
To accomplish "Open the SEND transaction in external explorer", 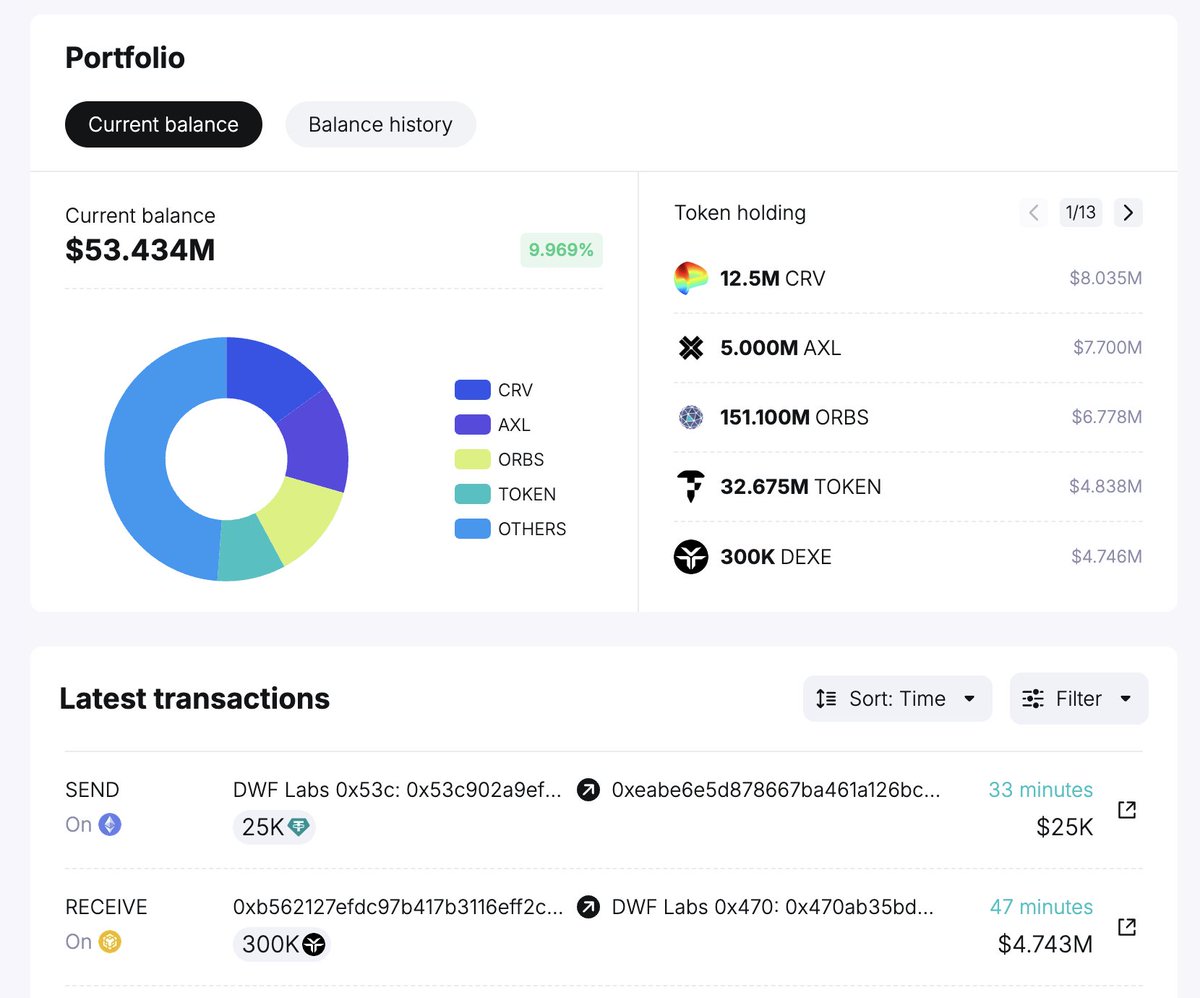I will 1128,812.
